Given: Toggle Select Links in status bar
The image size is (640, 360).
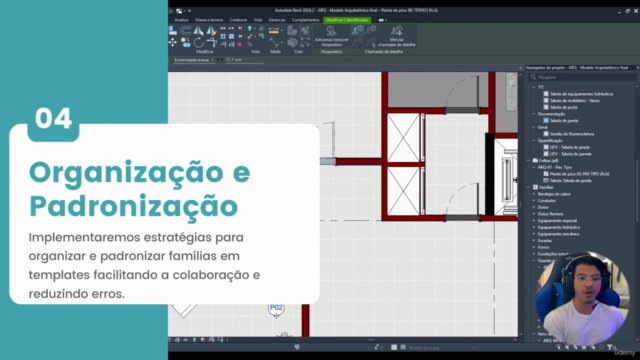Looking at the screenshot, I should tap(559, 347).
